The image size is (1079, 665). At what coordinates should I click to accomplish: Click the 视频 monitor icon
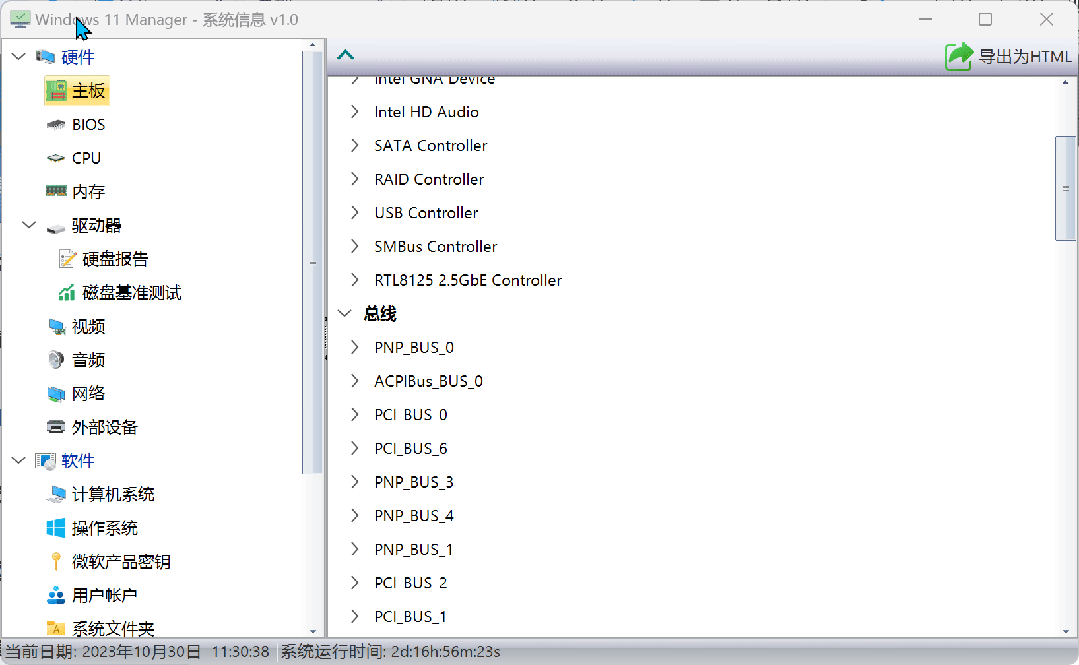56,326
